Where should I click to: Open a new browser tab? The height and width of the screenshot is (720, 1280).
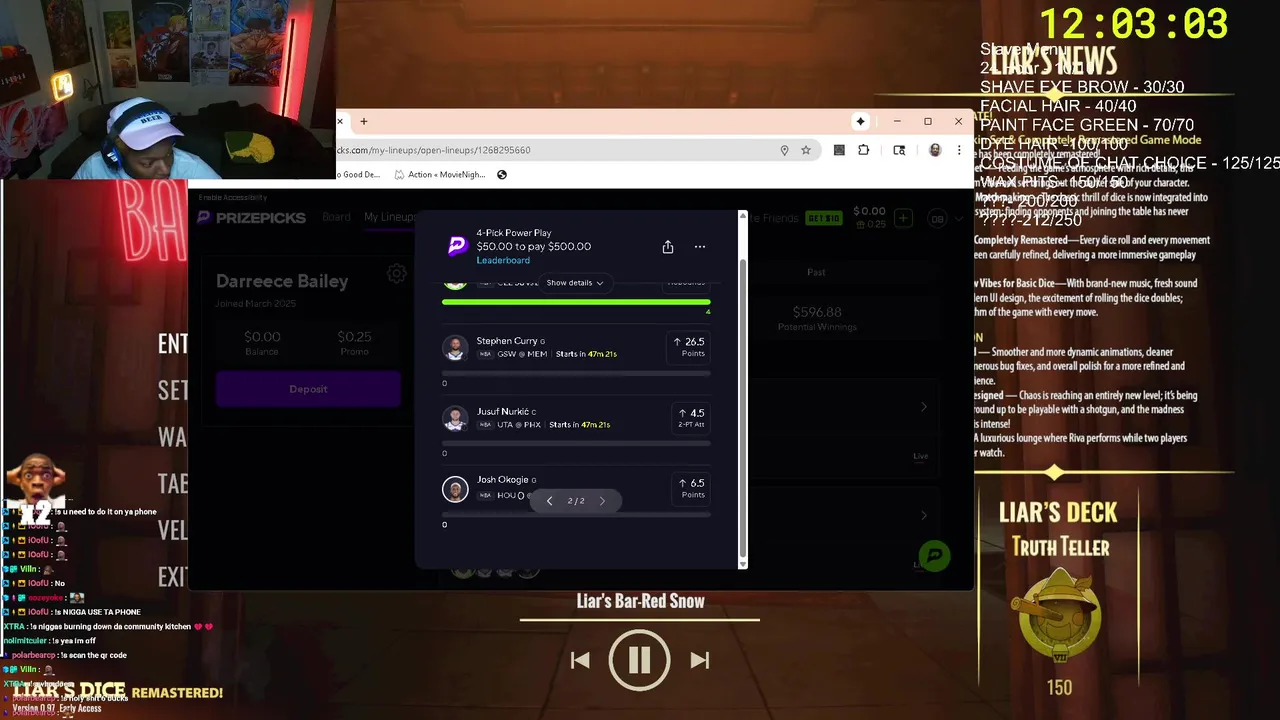(364, 122)
